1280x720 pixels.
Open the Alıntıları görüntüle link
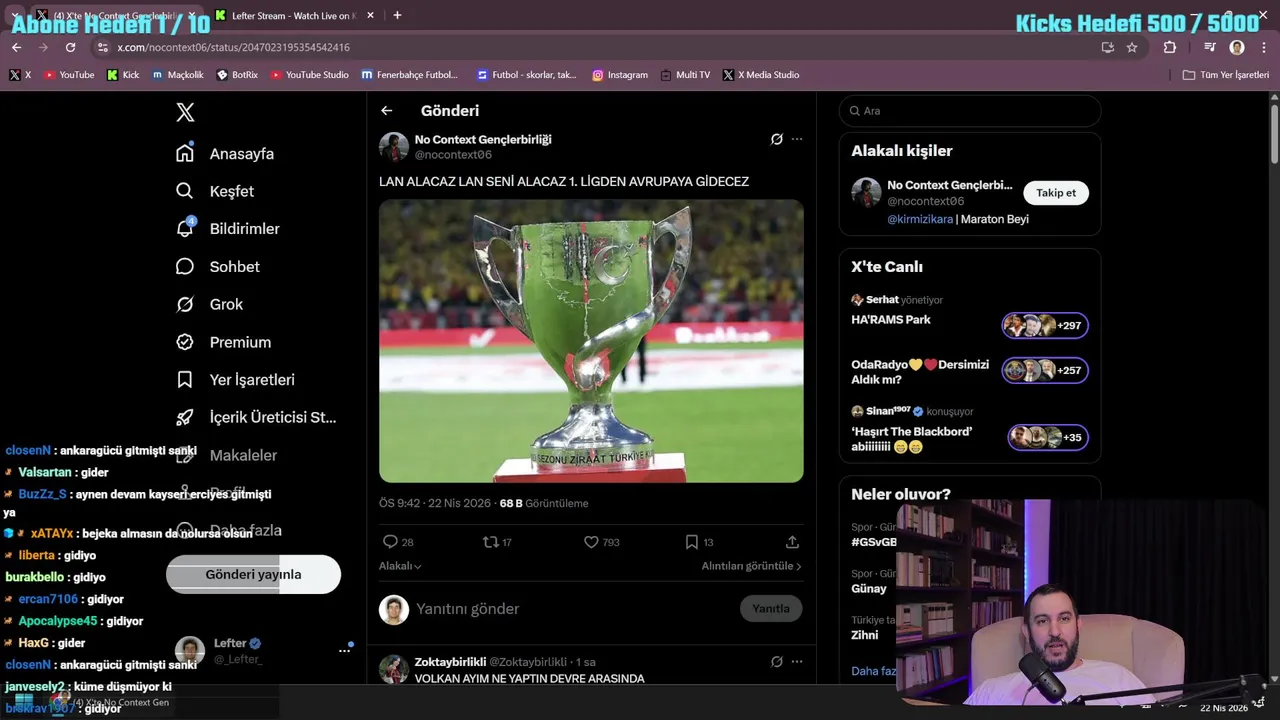(751, 566)
